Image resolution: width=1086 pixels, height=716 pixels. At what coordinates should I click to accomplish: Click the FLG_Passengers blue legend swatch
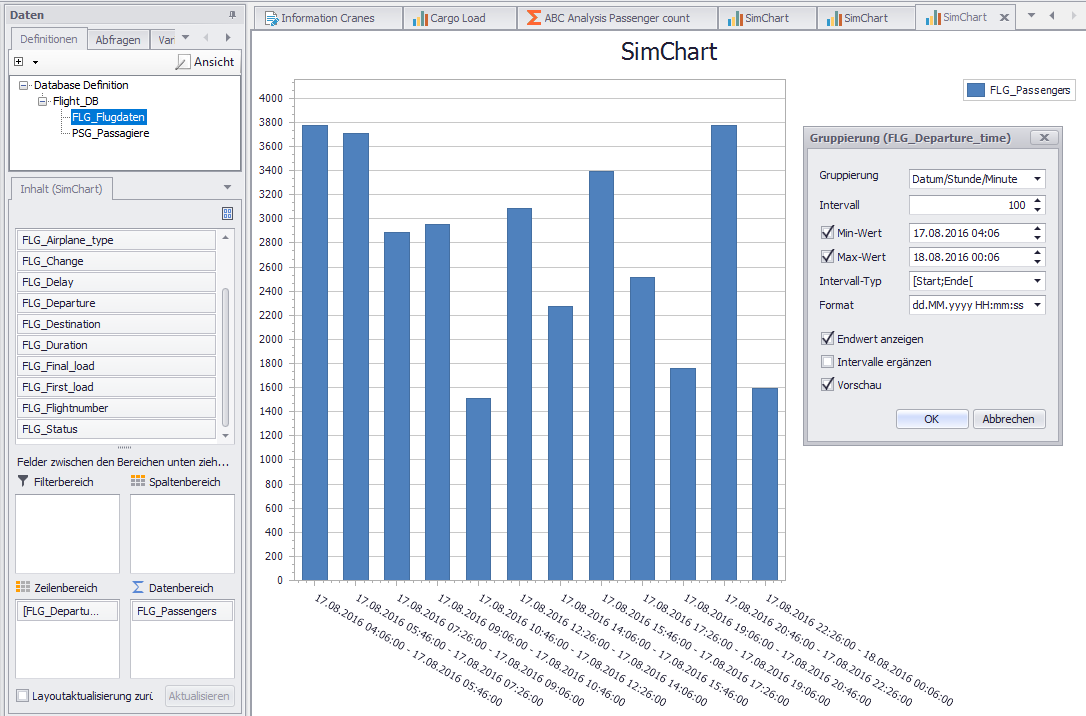pyautogui.click(x=976, y=90)
